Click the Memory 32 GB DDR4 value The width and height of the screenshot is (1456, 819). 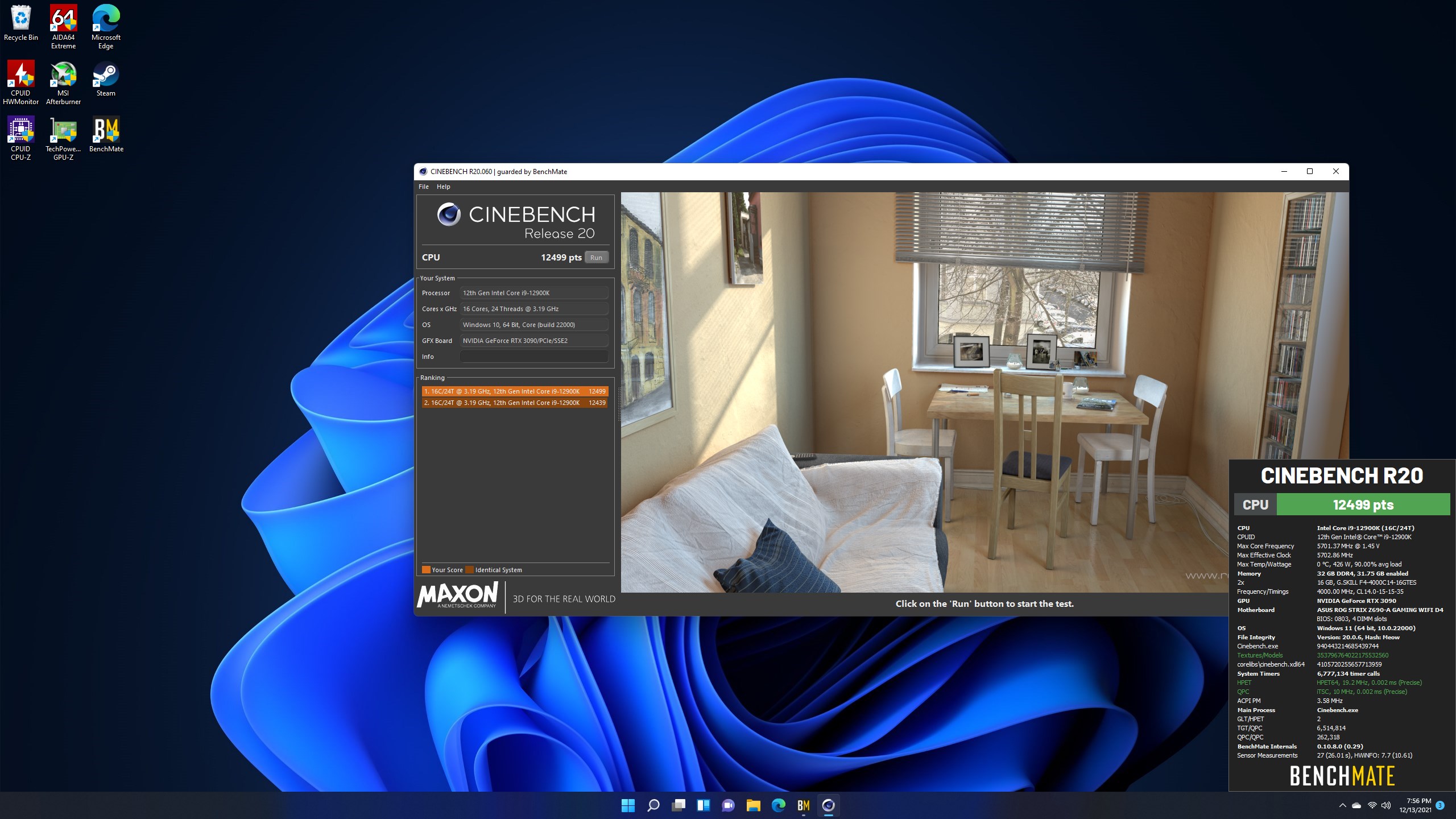point(1362,573)
